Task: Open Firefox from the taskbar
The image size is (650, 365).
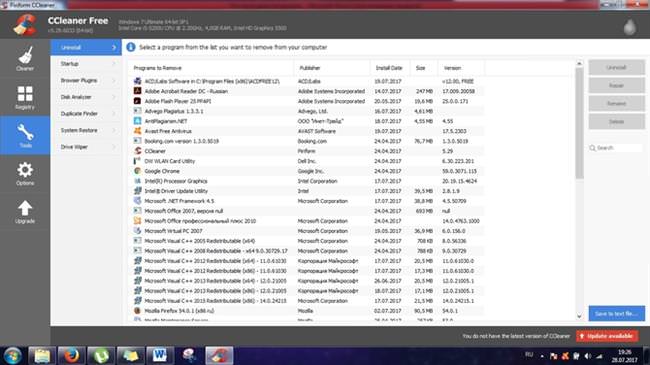Action: [x=71, y=355]
